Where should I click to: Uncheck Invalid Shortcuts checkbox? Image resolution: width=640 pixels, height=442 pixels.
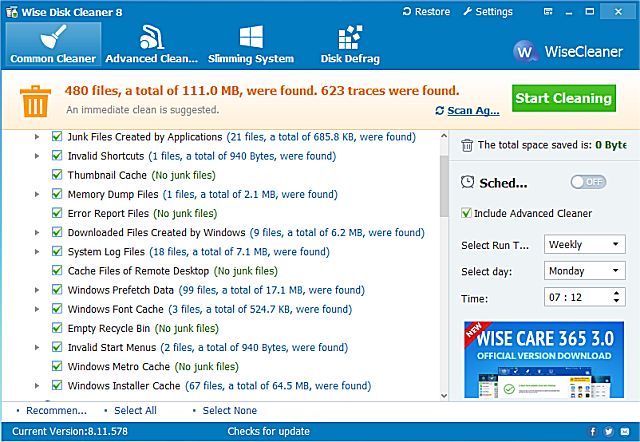coord(57,155)
